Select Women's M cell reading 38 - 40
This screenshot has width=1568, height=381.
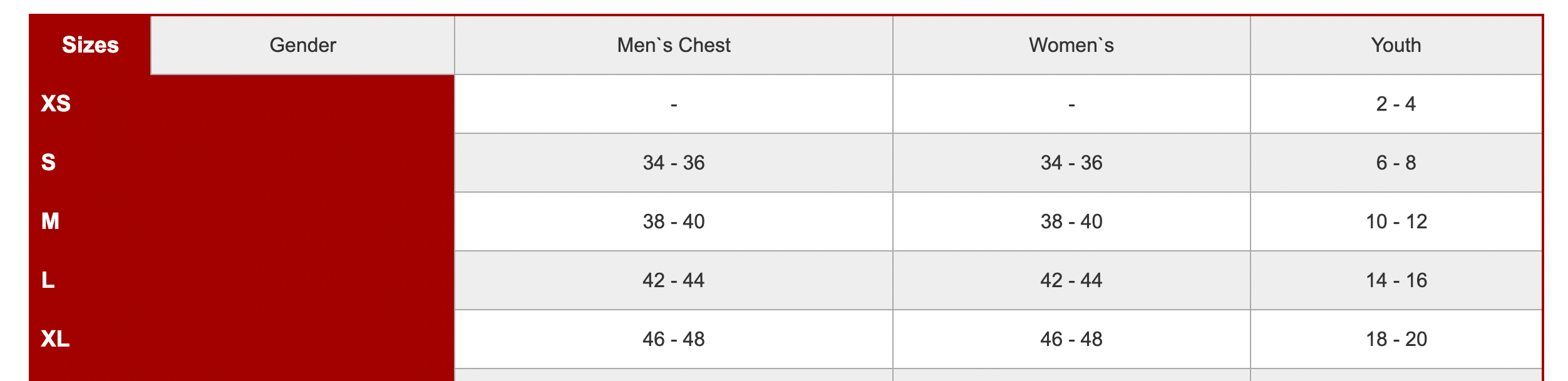click(x=1071, y=221)
